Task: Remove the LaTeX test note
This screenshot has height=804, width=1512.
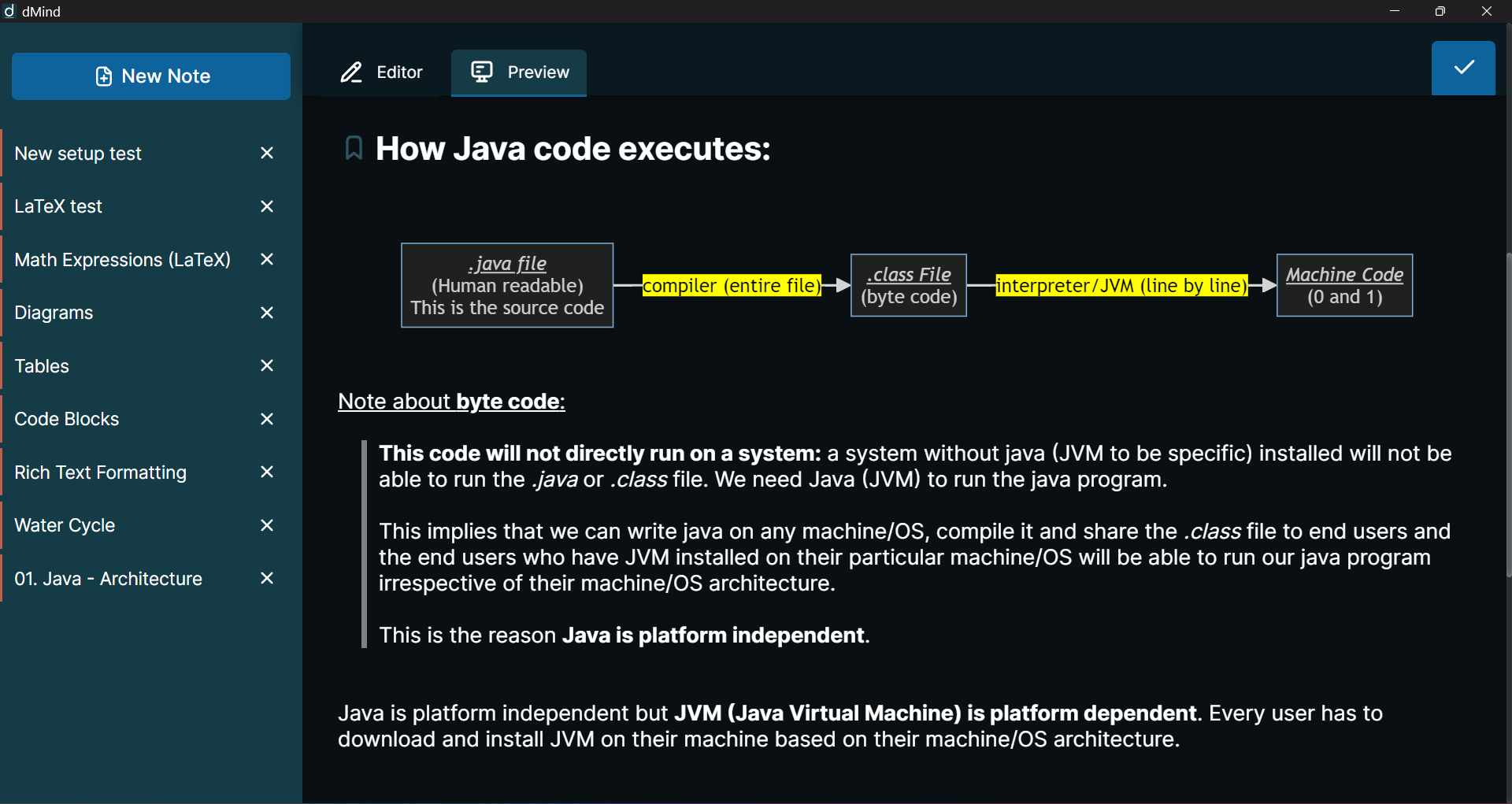Action: [267, 206]
